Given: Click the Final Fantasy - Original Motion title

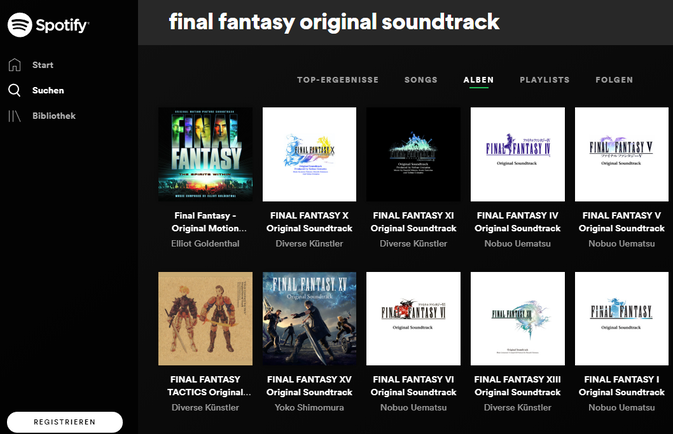Looking at the screenshot, I should coord(209,222).
